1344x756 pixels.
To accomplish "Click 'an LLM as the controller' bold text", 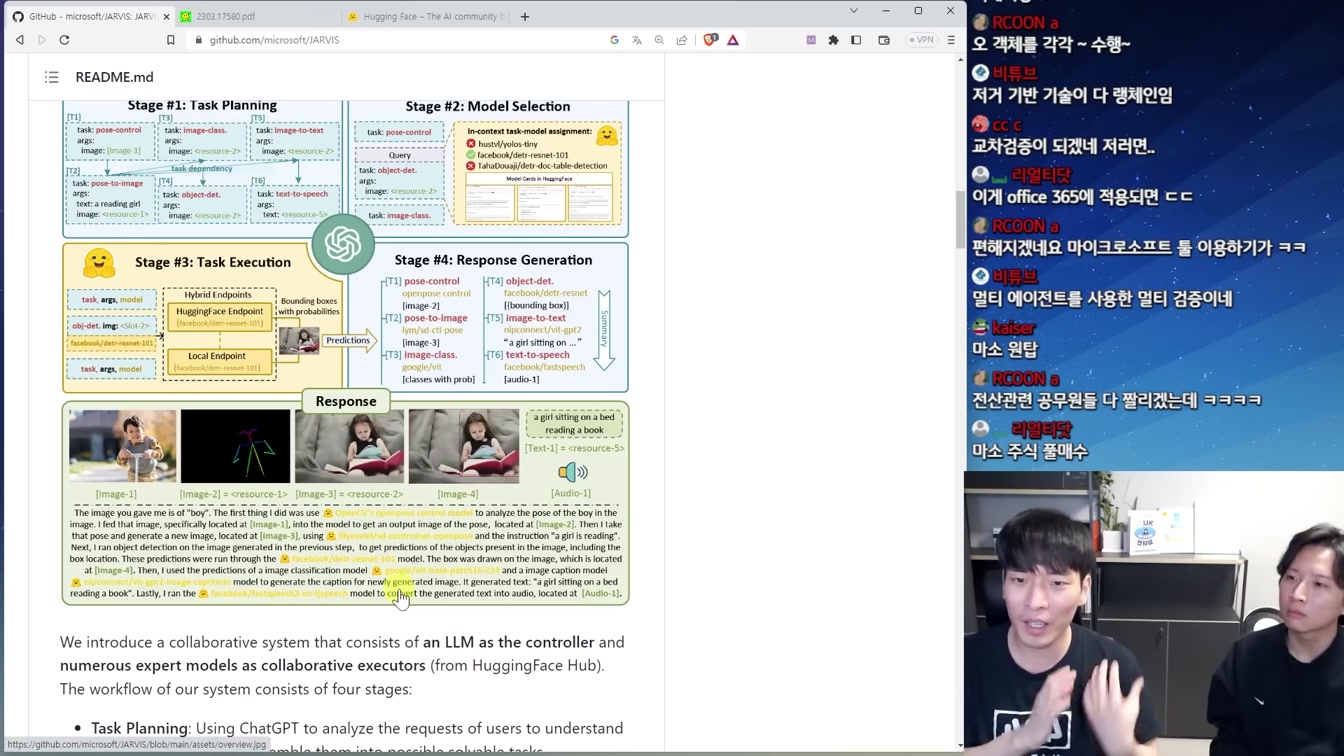I will [x=508, y=642].
